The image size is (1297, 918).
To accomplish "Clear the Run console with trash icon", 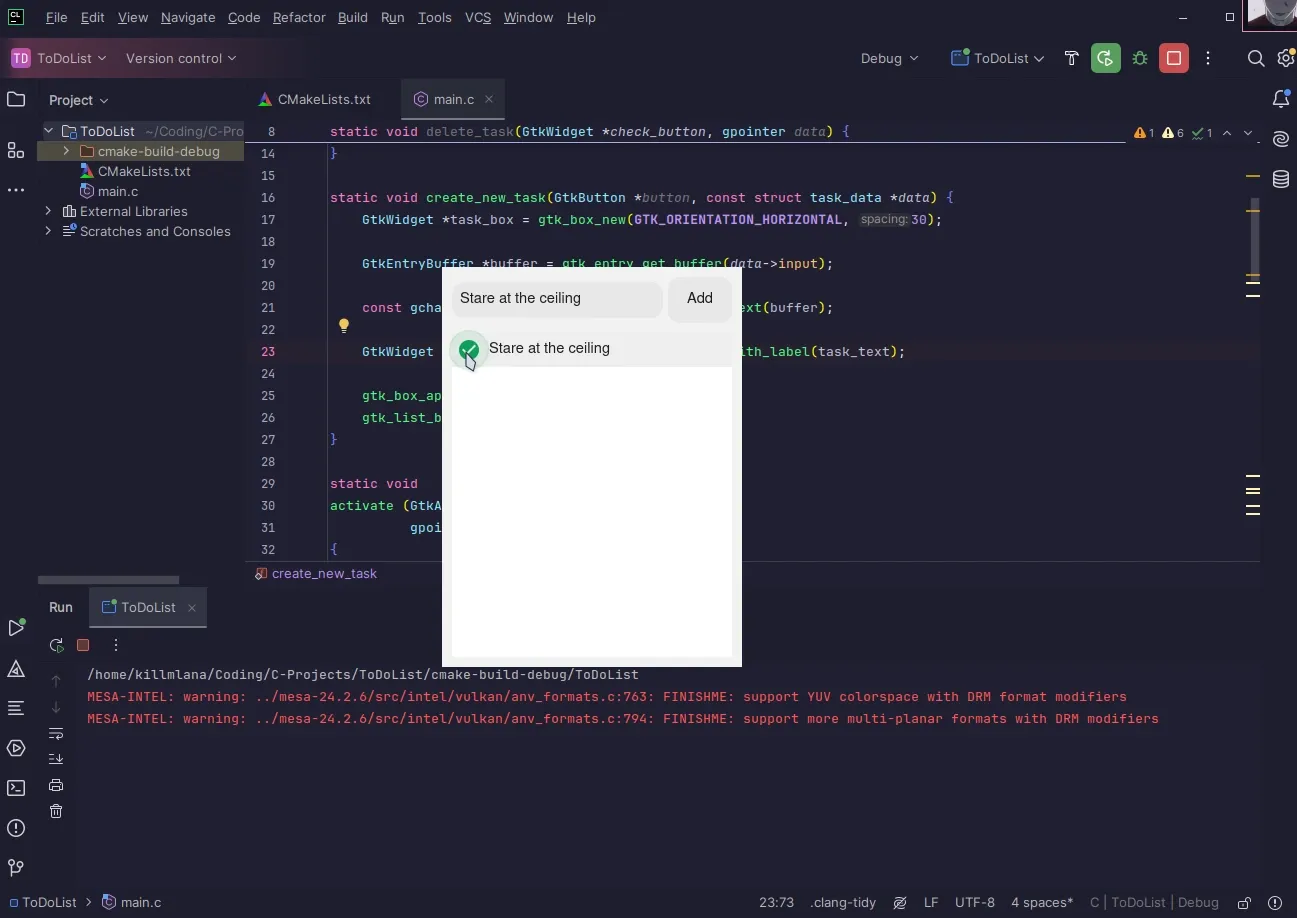I will (x=56, y=811).
